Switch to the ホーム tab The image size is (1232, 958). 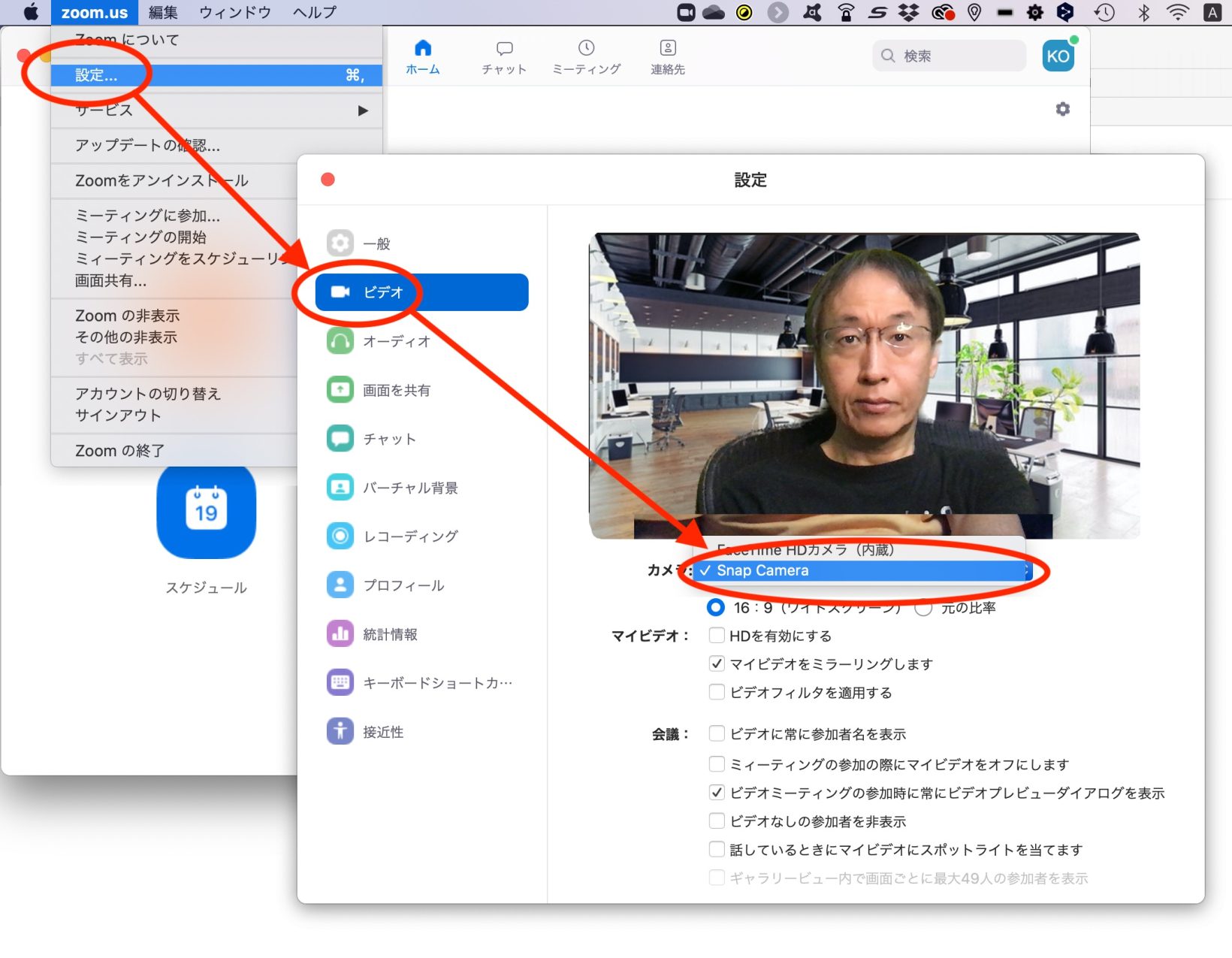point(423,57)
